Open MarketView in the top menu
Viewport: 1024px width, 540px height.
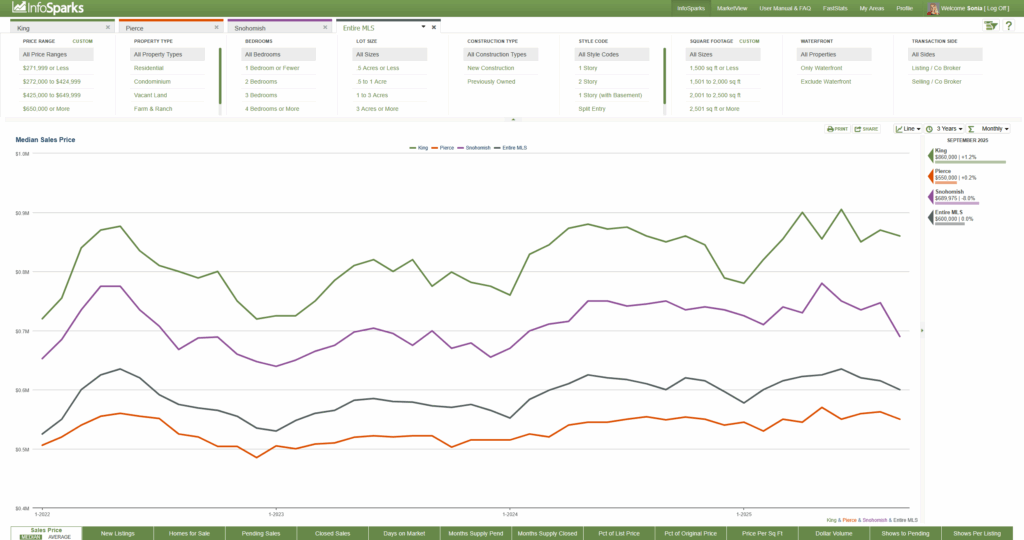[733, 8]
